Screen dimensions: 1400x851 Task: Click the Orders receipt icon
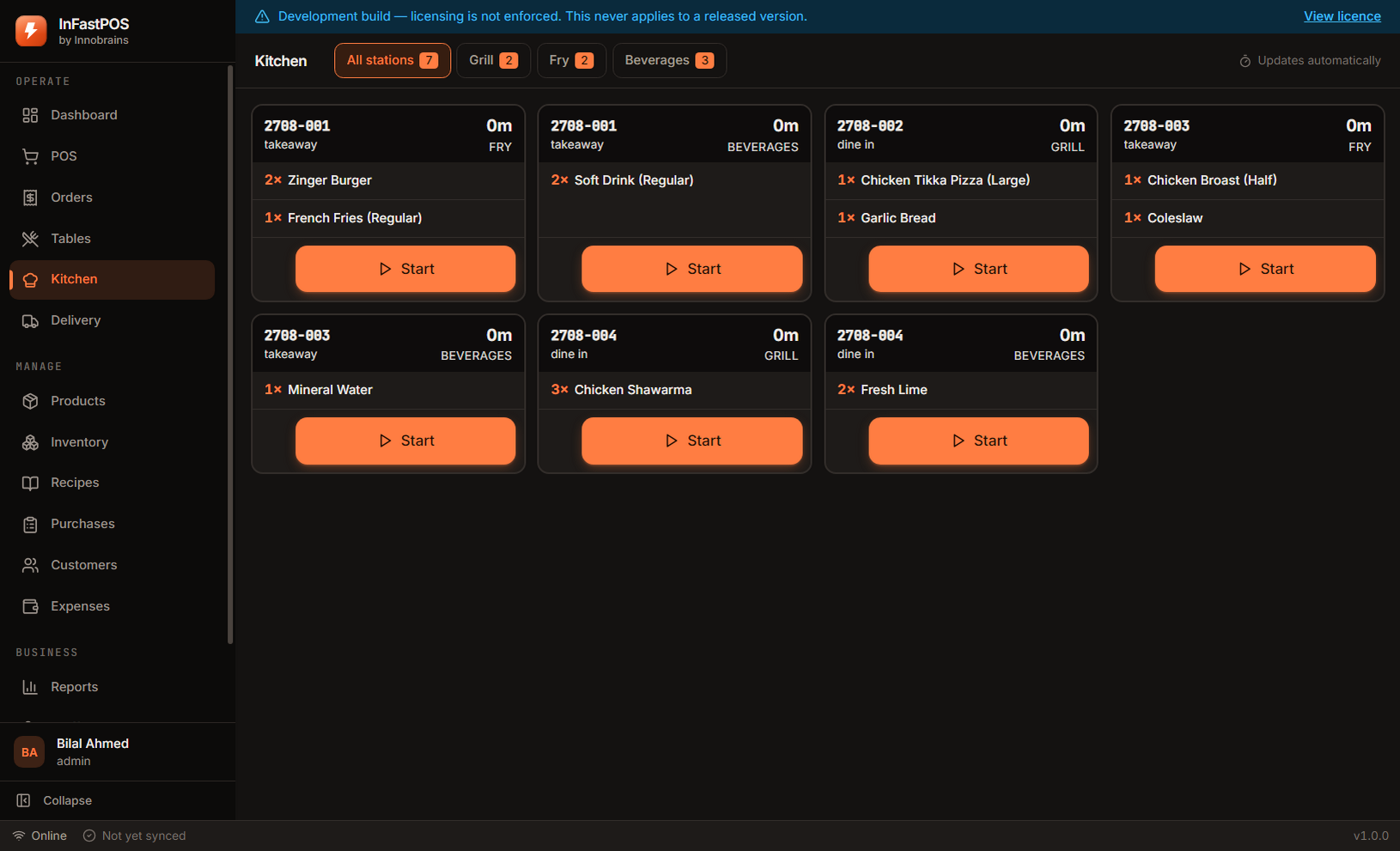[x=30, y=198]
